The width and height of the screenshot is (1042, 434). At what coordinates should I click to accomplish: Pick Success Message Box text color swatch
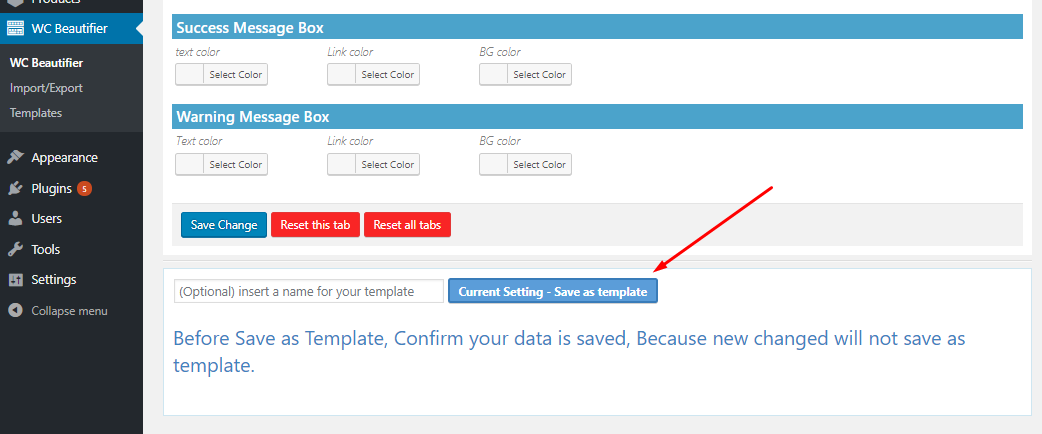(x=190, y=75)
